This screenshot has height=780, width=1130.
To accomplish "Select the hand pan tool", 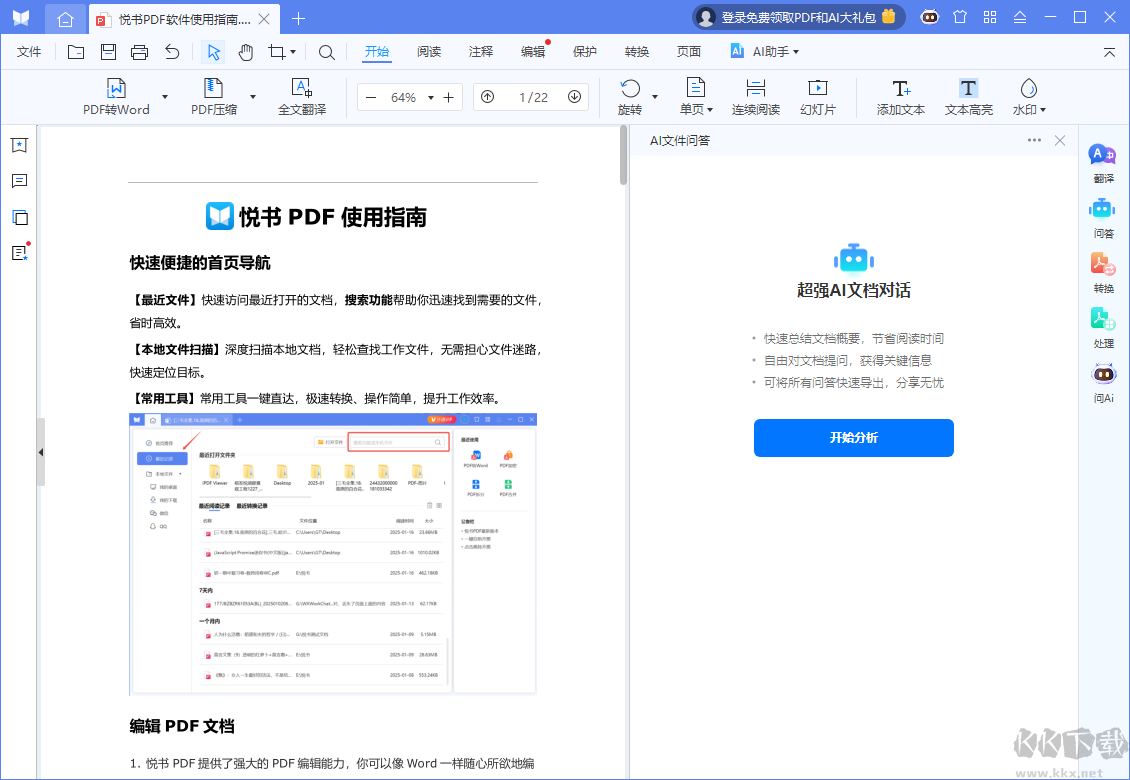I will (245, 52).
